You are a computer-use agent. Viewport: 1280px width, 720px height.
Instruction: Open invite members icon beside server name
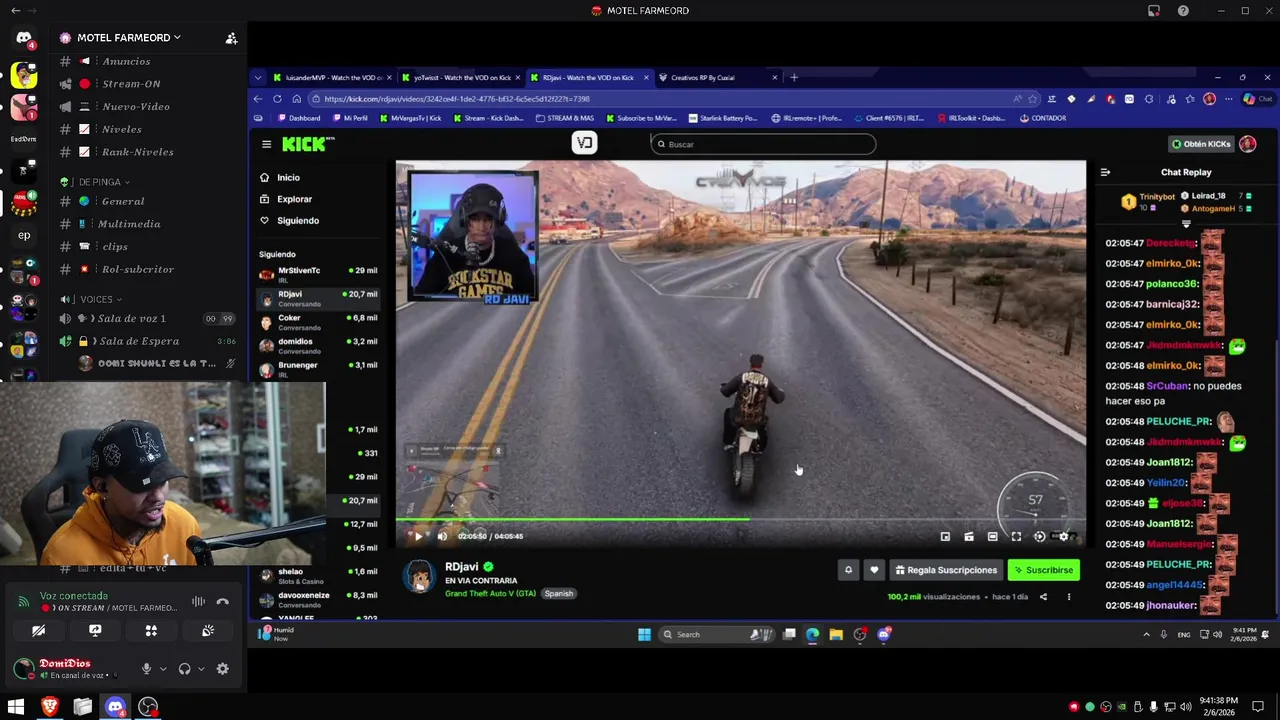tap(231, 38)
